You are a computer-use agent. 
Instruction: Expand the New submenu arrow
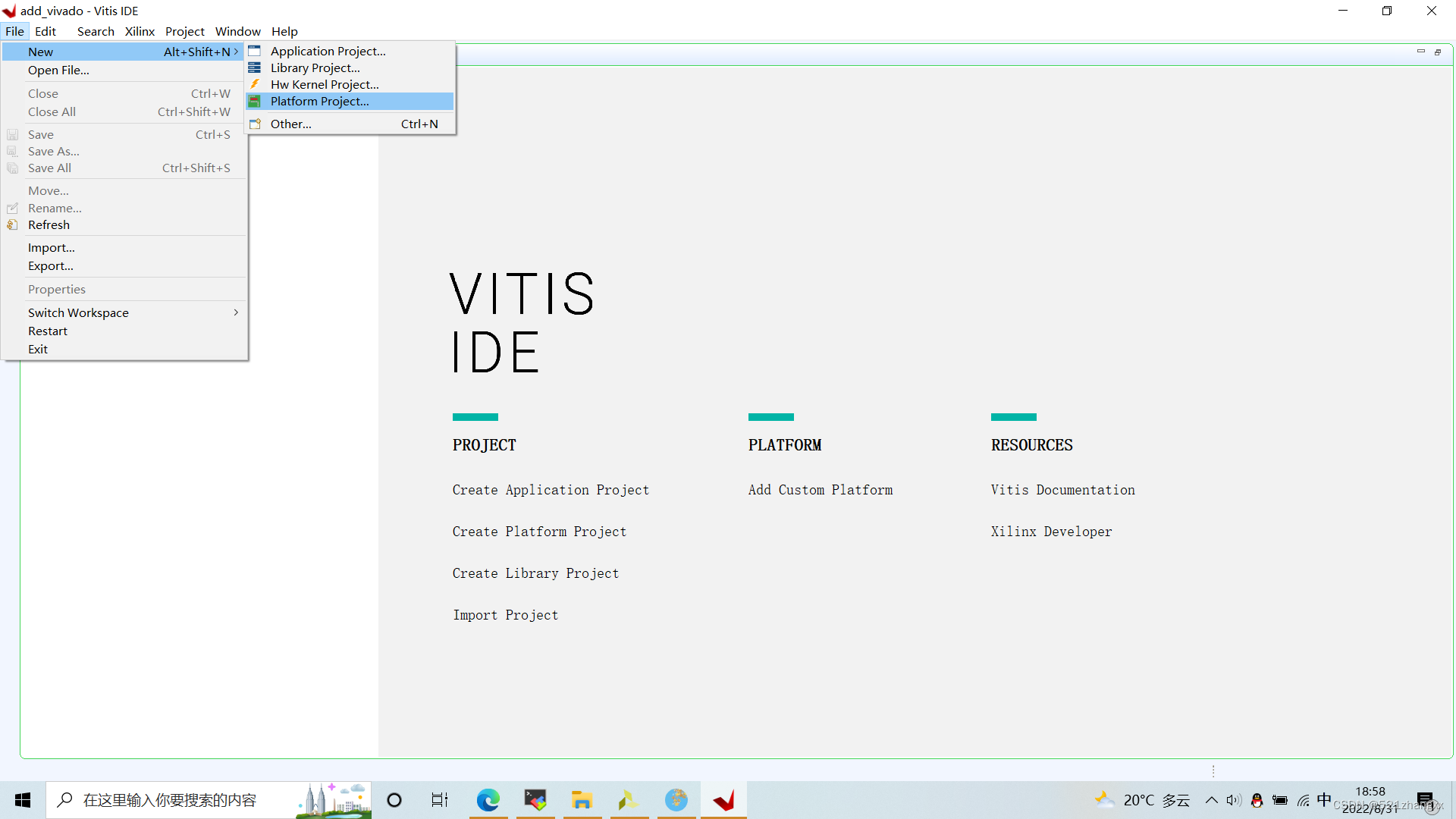(236, 52)
